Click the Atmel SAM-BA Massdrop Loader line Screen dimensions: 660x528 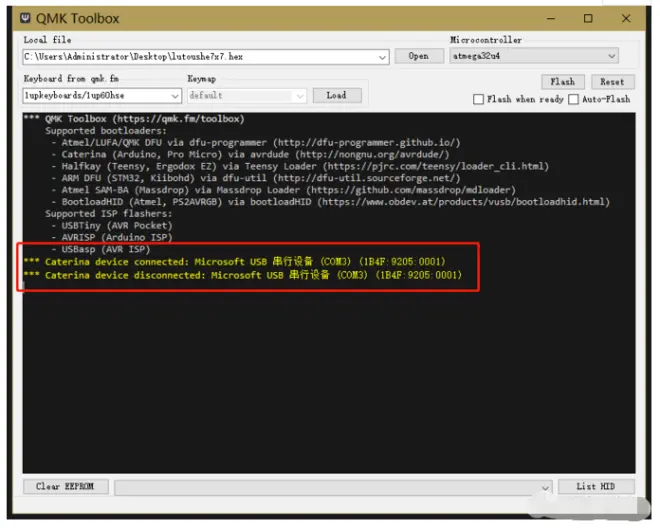[x=283, y=190]
